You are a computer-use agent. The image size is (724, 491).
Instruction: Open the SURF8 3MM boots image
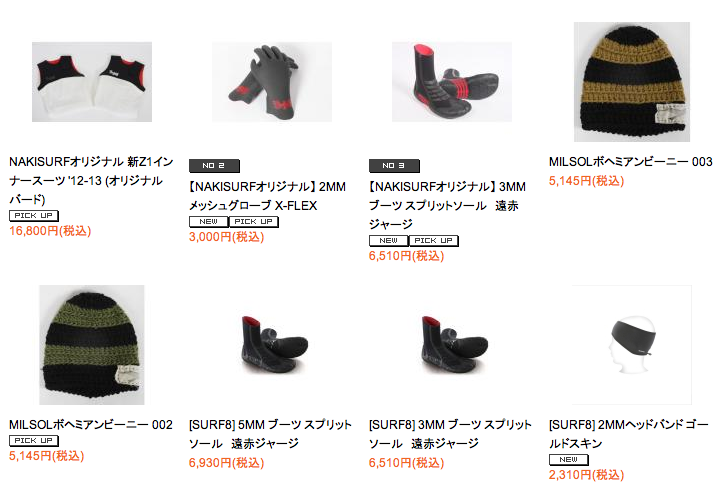point(452,345)
